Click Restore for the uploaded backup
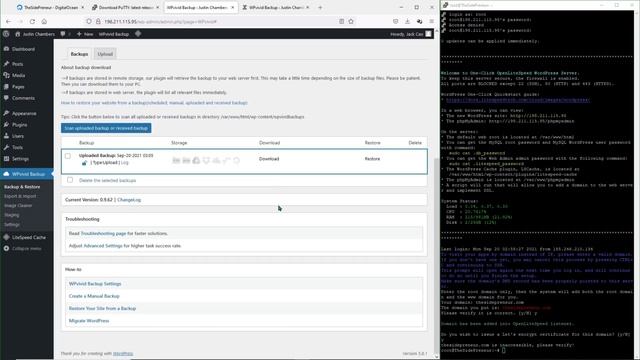 tap(372, 159)
